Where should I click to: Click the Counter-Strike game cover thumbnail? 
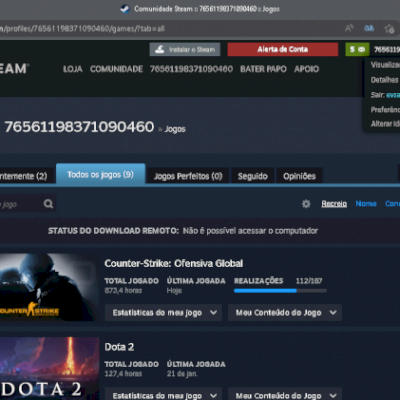pos(49,287)
